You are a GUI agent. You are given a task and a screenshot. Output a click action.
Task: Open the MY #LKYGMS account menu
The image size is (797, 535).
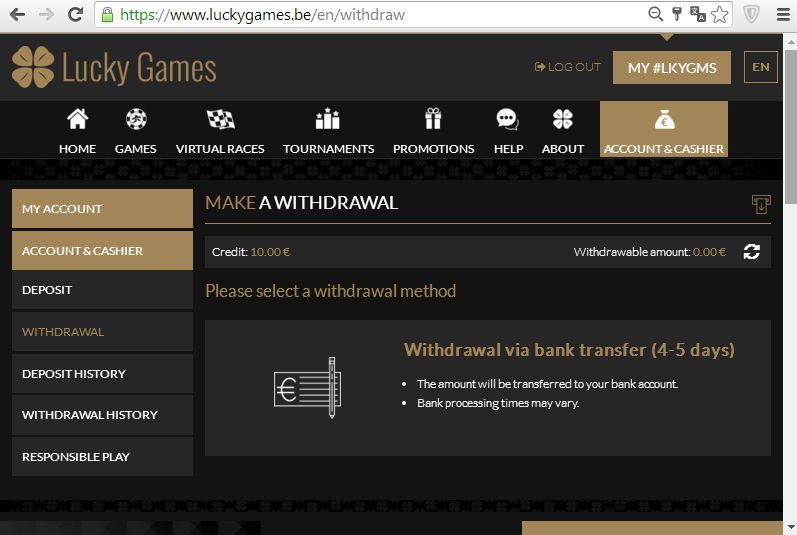[671, 67]
